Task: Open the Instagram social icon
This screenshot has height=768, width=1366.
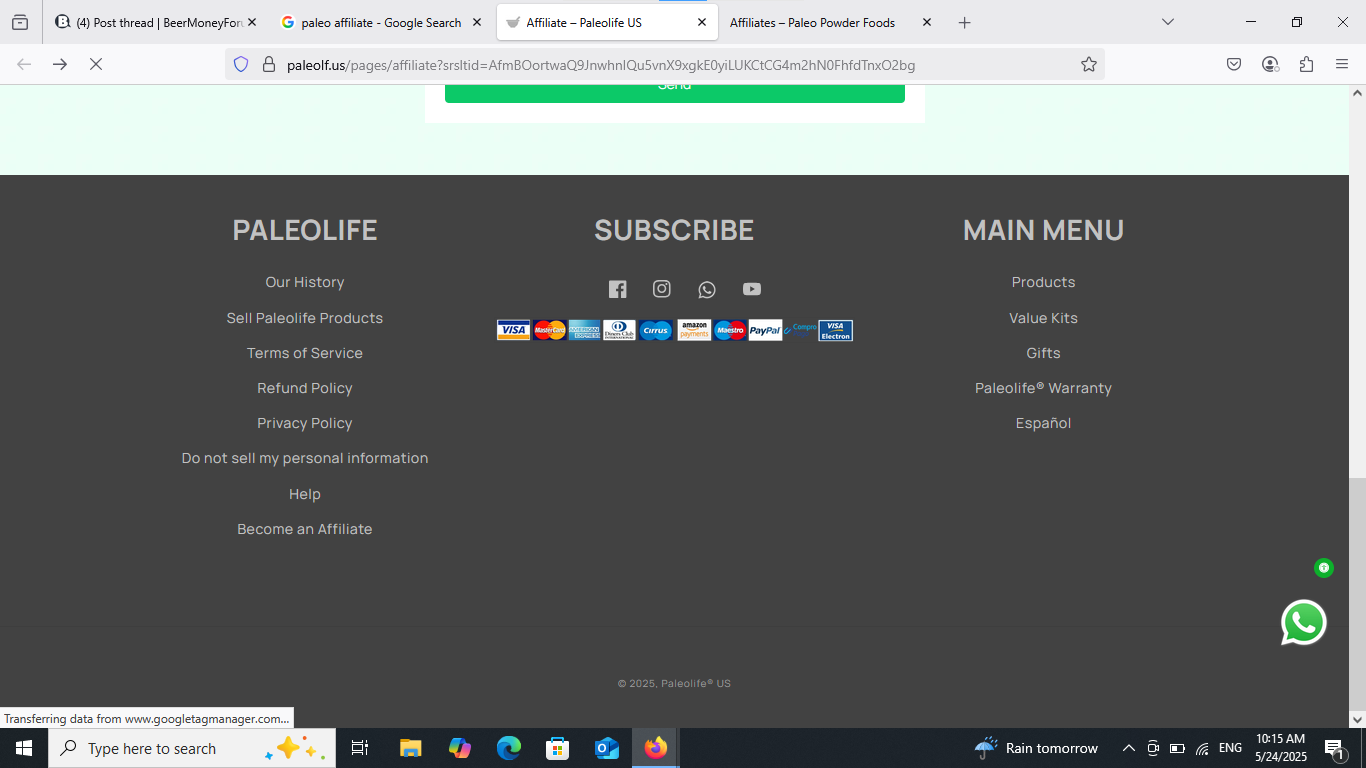Action: click(662, 289)
